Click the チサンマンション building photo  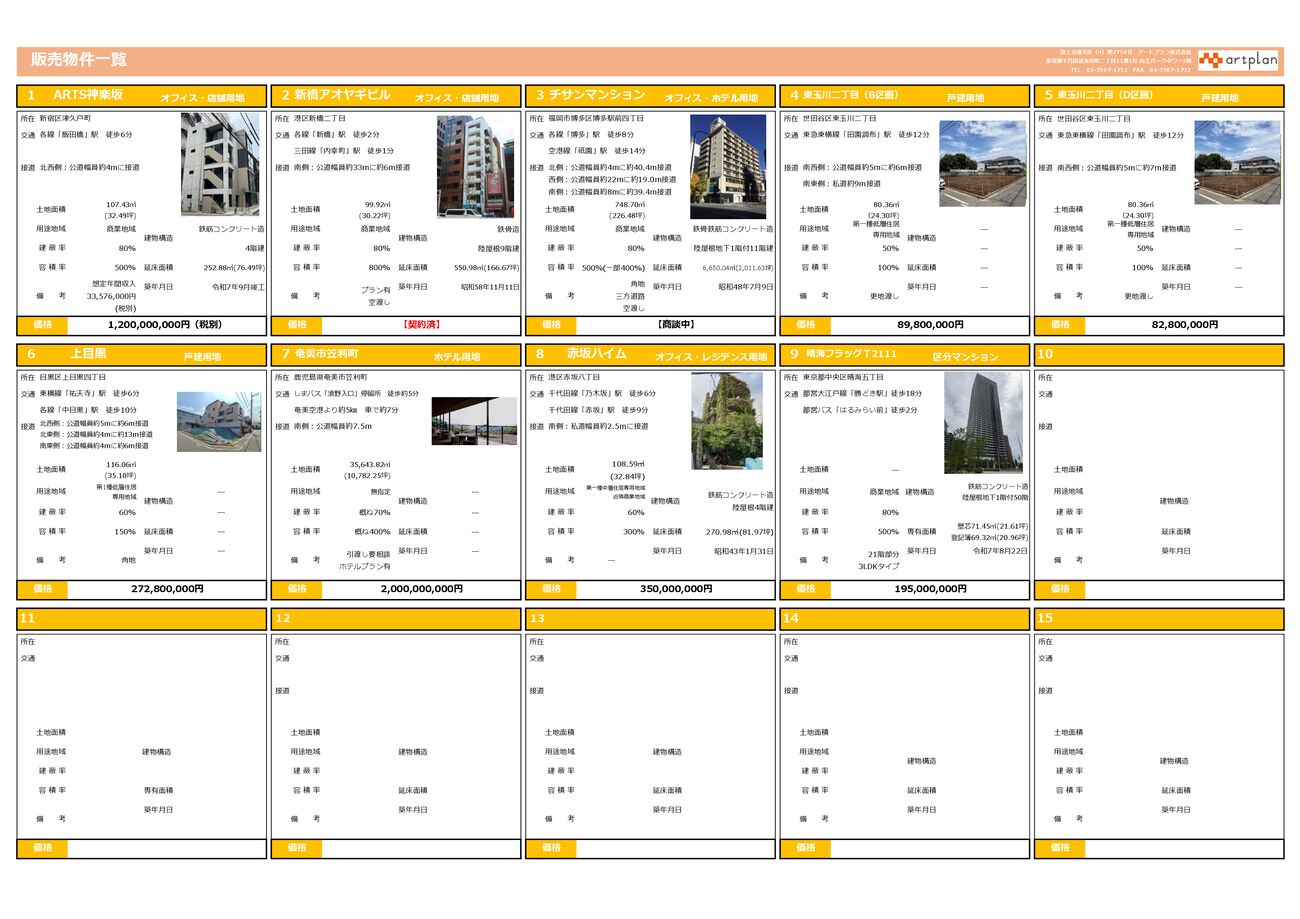coord(728,166)
